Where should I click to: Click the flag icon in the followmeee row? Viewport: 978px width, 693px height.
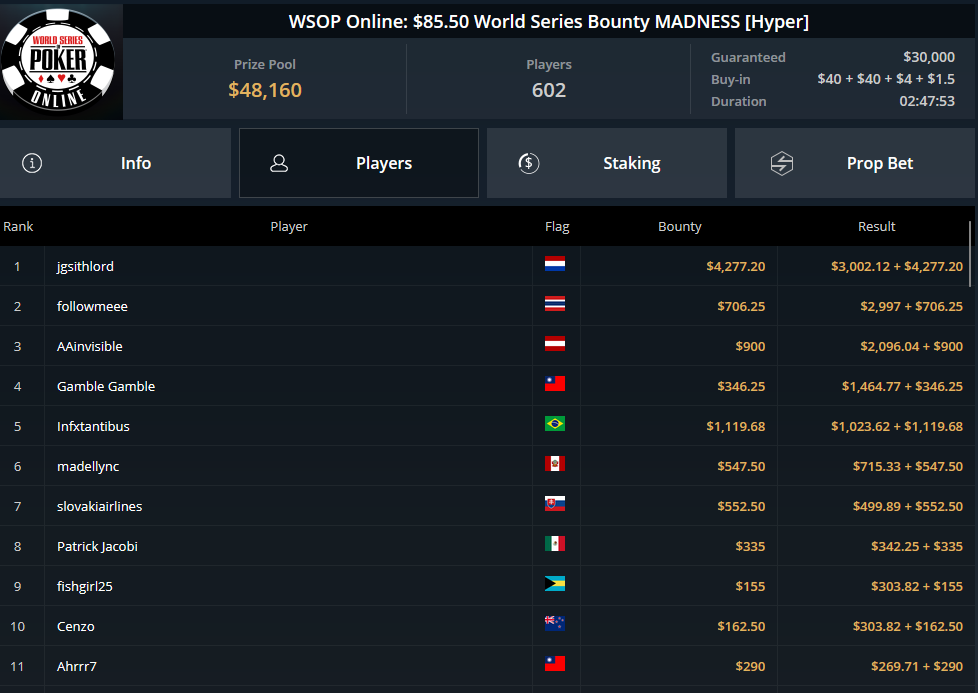click(x=554, y=304)
